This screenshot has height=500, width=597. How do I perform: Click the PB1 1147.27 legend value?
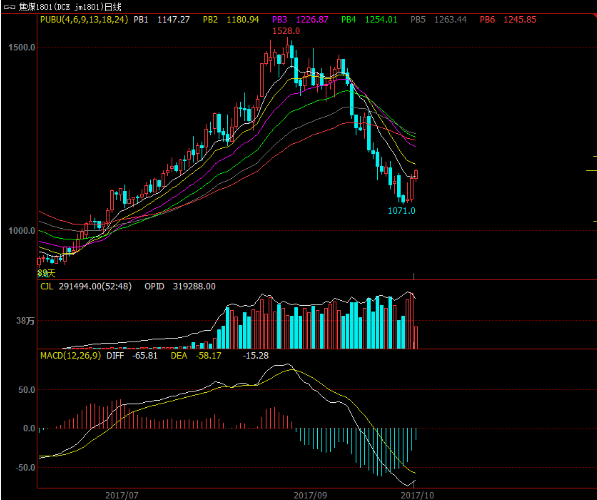click(x=161, y=19)
